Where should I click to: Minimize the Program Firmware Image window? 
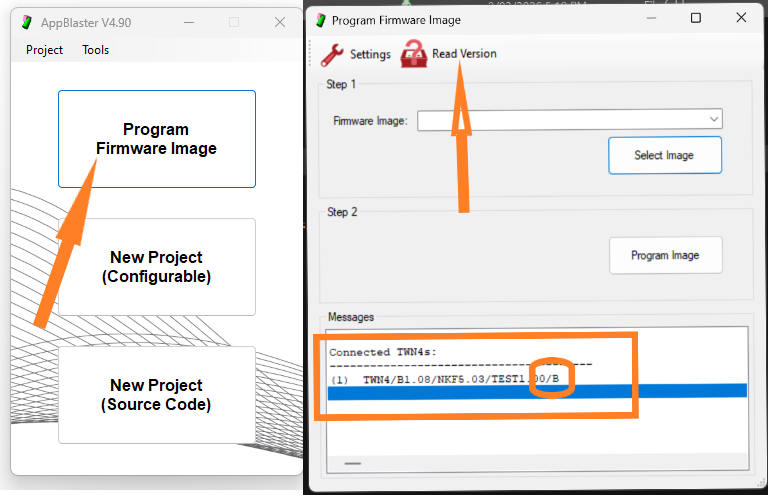click(x=651, y=18)
